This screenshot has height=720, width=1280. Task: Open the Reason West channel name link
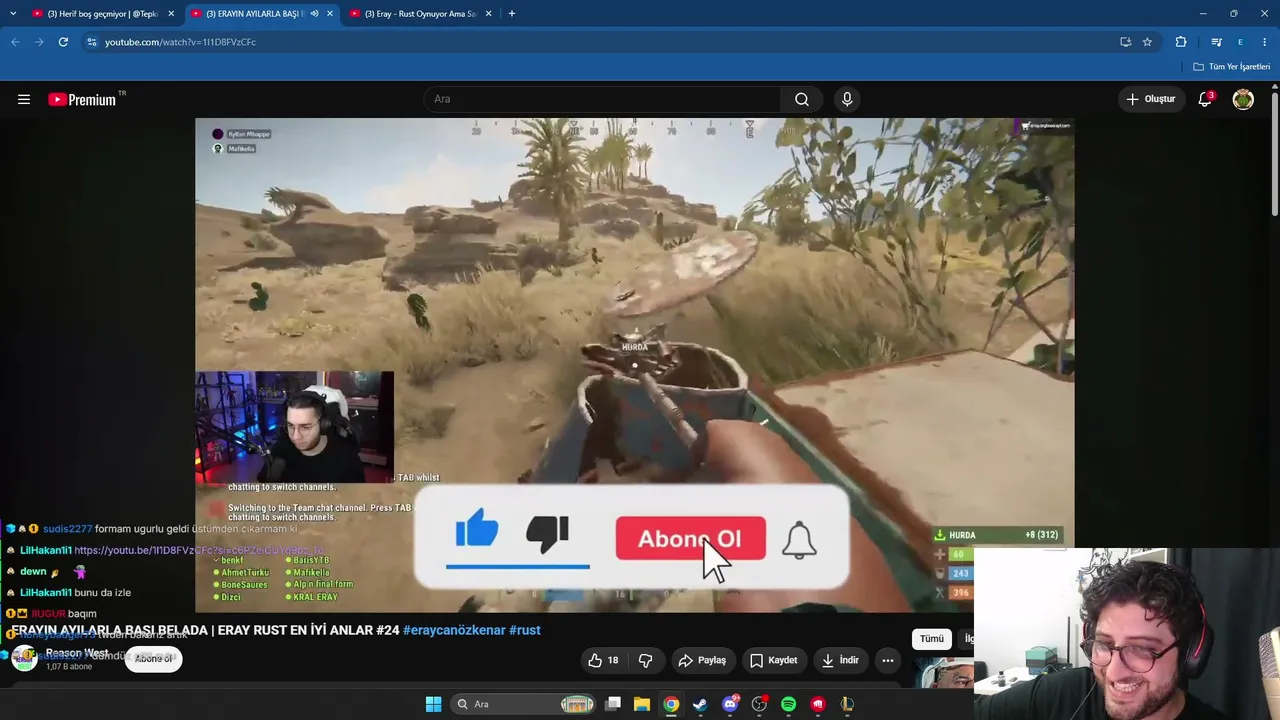[77, 654]
